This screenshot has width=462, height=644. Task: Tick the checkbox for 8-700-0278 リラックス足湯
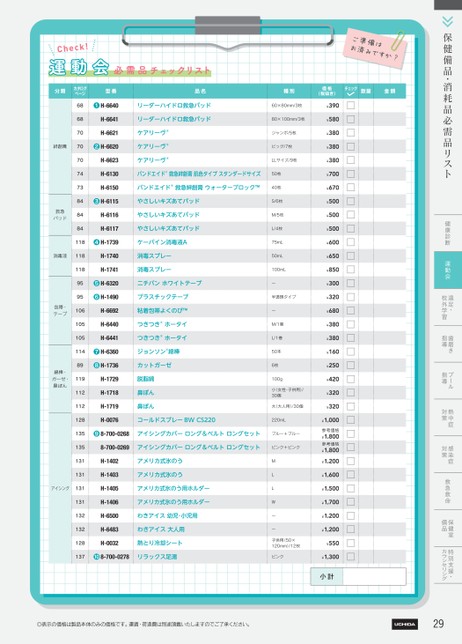(351, 557)
